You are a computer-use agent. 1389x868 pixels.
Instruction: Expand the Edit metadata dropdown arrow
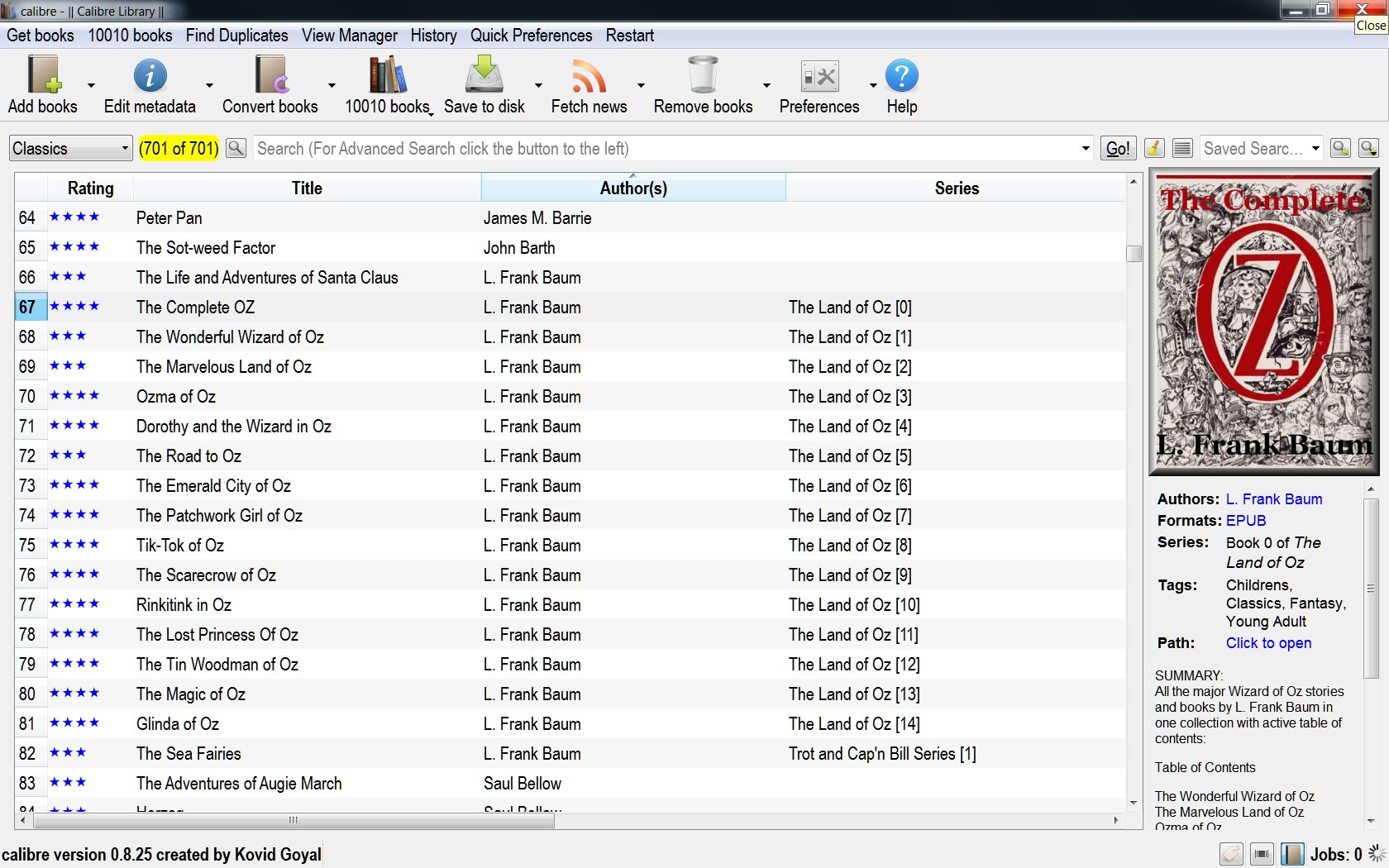pyautogui.click(x=209, y=85)
